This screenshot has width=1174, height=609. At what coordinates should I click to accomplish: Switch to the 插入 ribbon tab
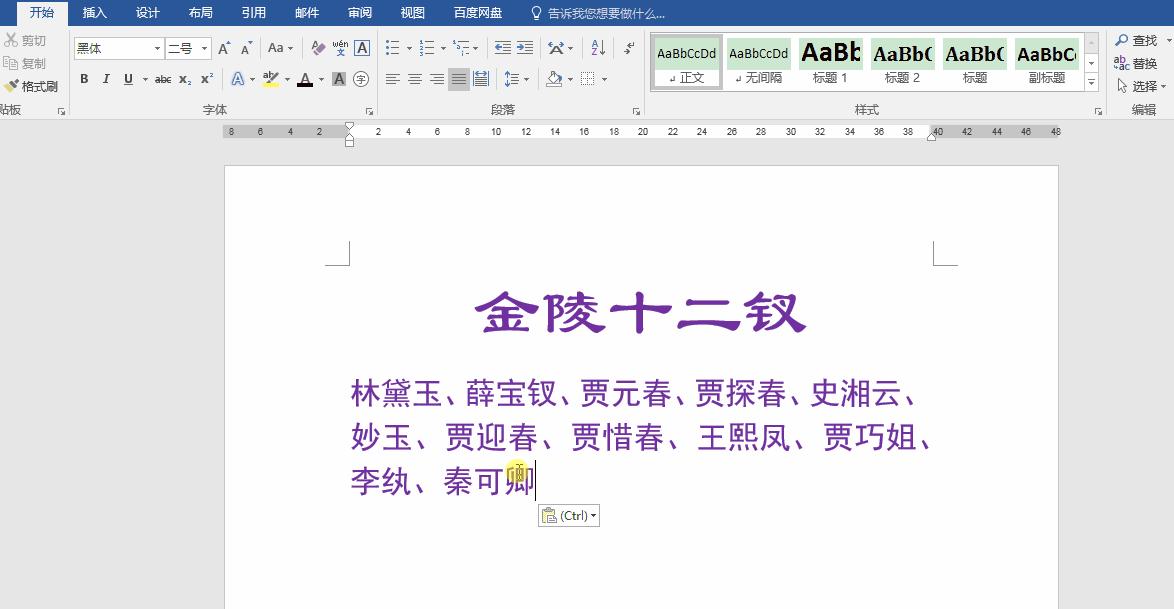(x=94, y=13)
